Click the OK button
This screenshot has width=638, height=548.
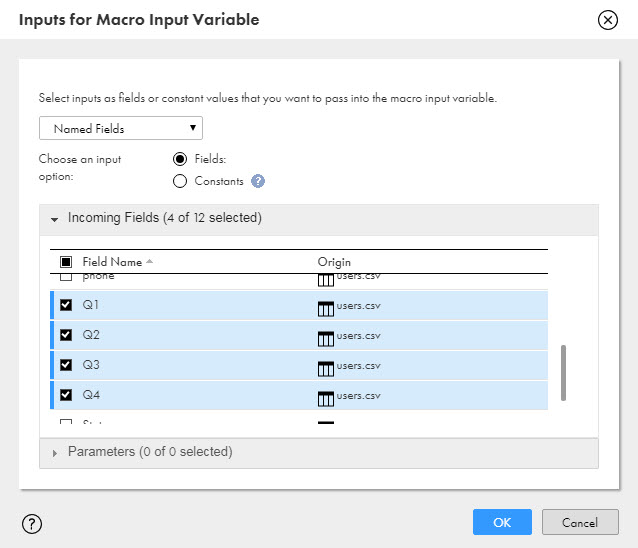(x=502, y=522)
